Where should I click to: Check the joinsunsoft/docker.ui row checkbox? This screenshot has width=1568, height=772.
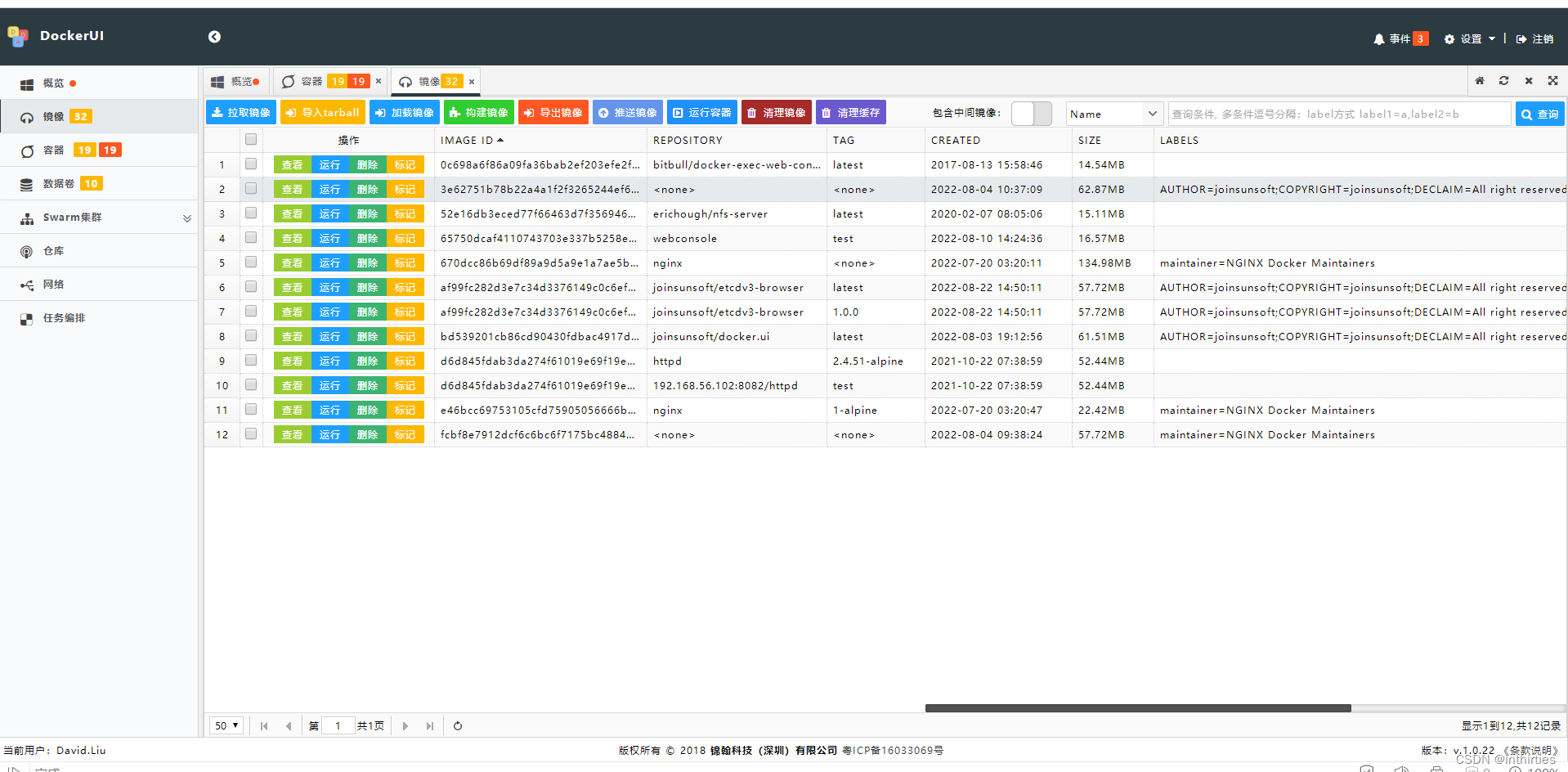click(251, 336)
